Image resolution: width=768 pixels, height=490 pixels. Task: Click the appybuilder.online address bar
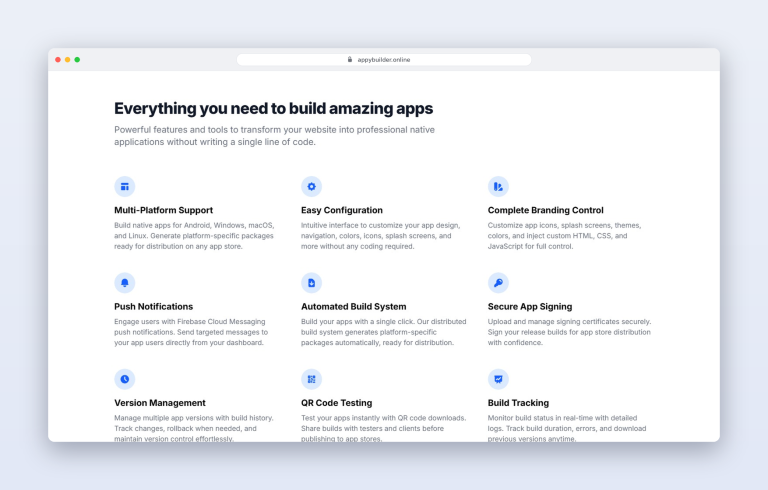click(384, 59)
